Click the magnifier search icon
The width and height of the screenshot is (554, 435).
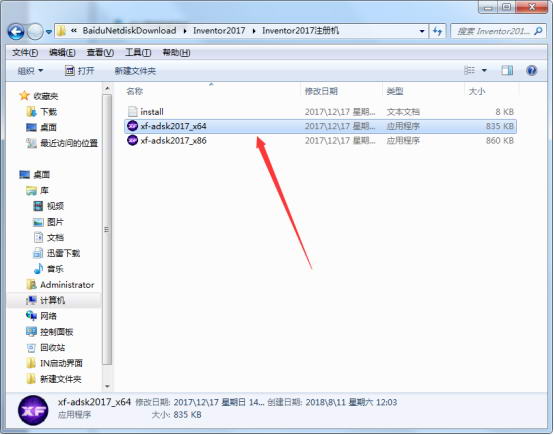(x=538, y=31)
